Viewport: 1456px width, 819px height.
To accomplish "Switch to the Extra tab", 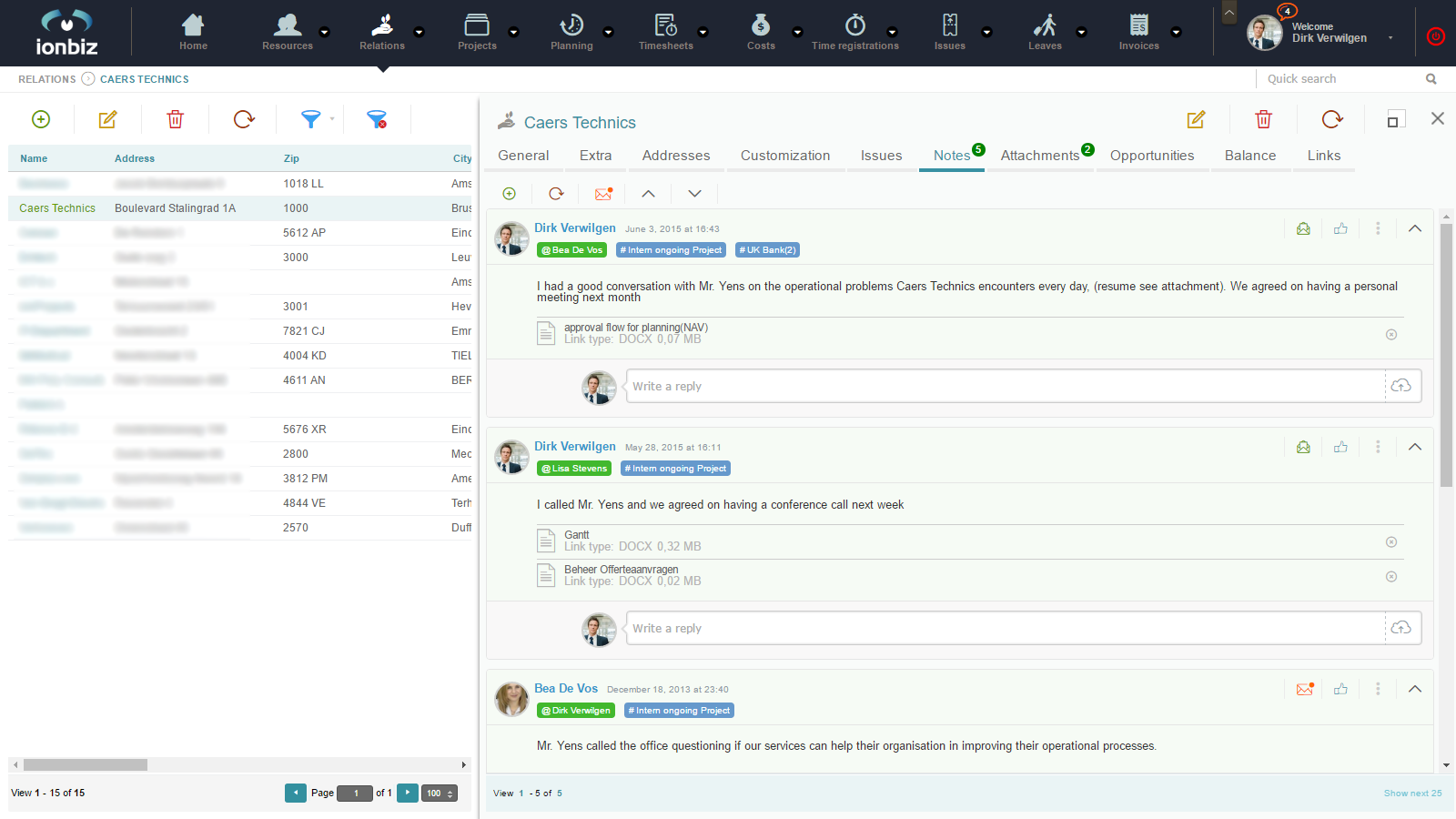I will (x=595, y=156).
